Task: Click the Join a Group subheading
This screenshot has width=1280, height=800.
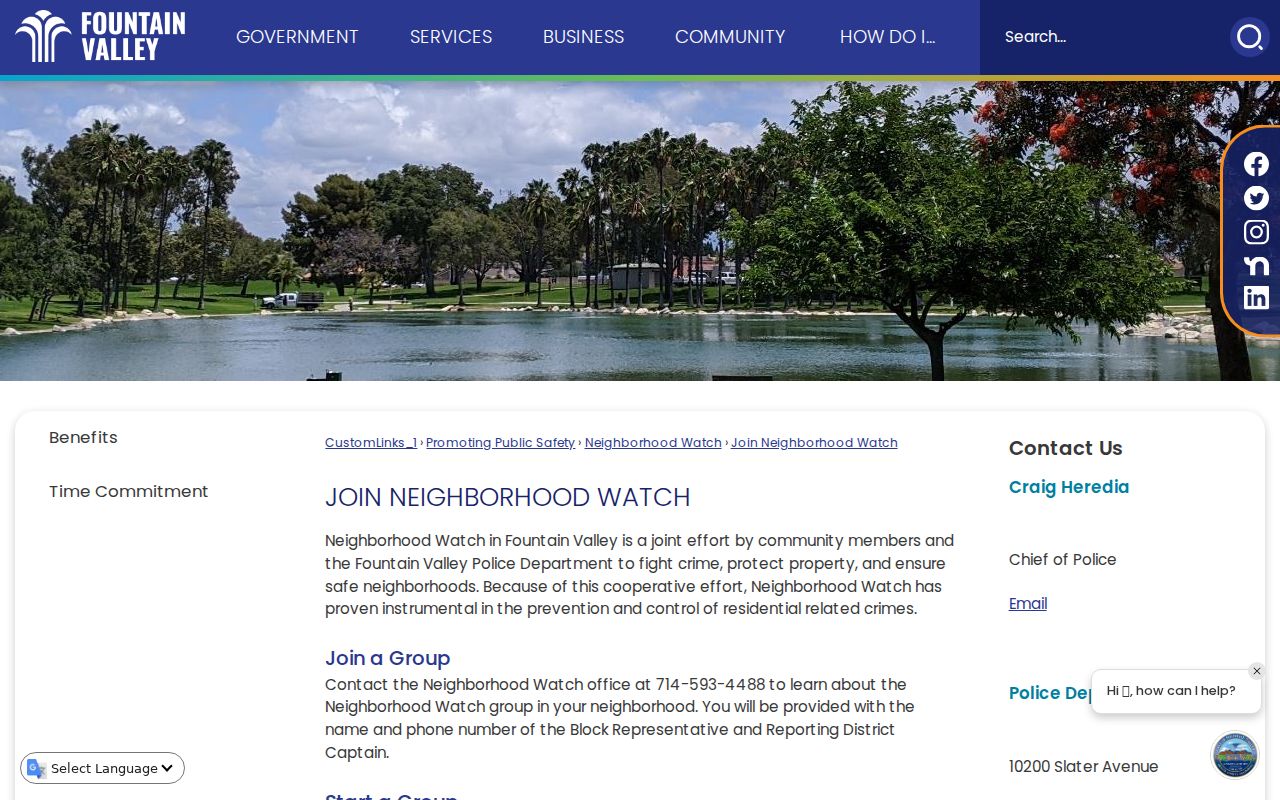Action: [388, 658]
